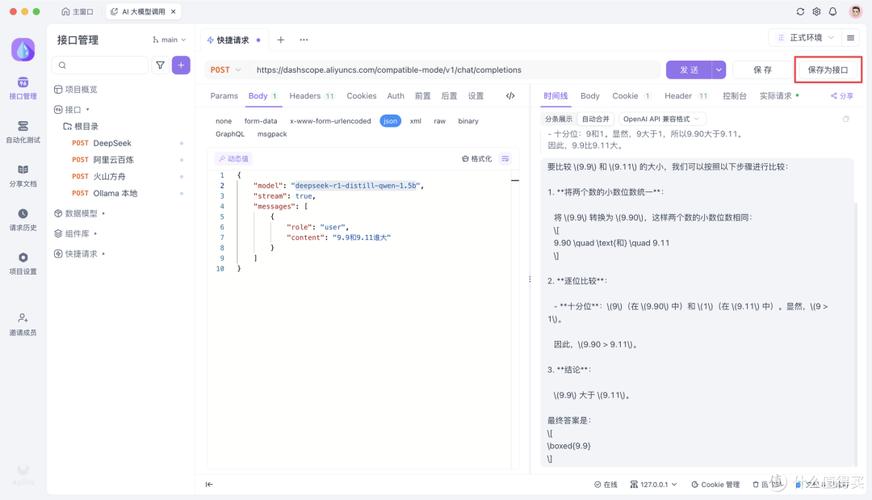Select the raw body type

click(x=439, y=121)
